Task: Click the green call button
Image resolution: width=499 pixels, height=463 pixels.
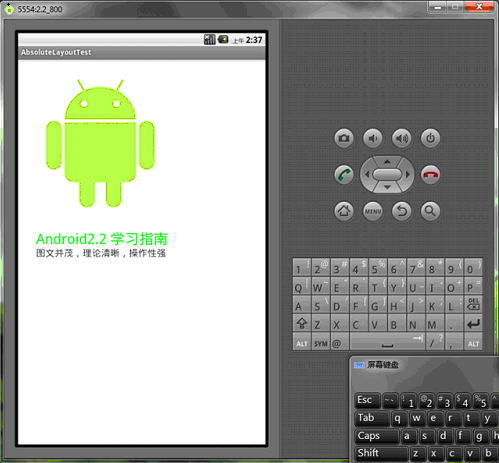Action: pos(344,174)
